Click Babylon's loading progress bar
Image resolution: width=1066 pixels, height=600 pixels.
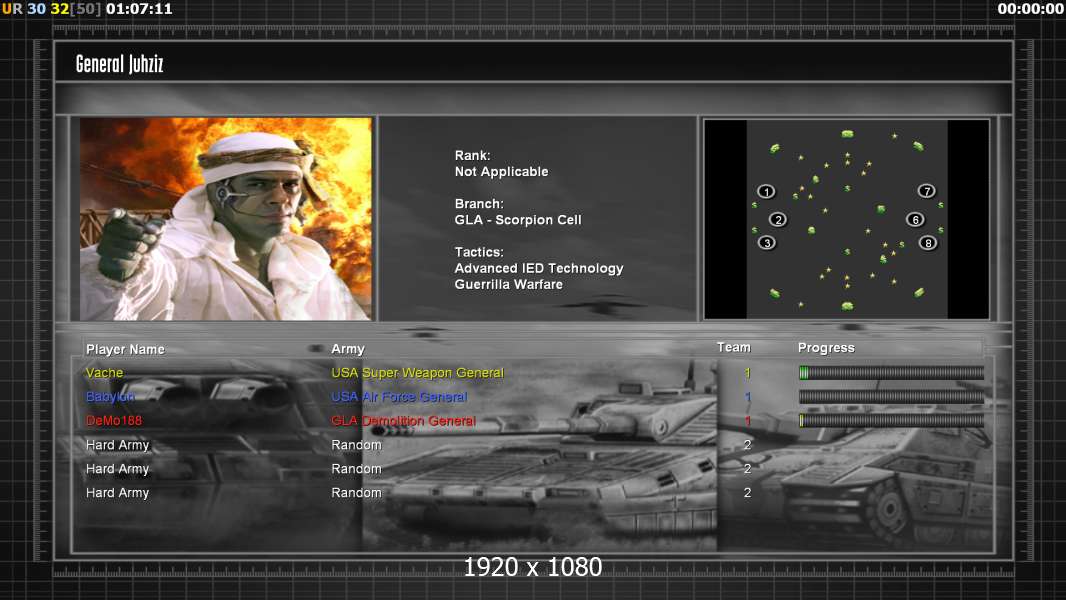point(891,397)
